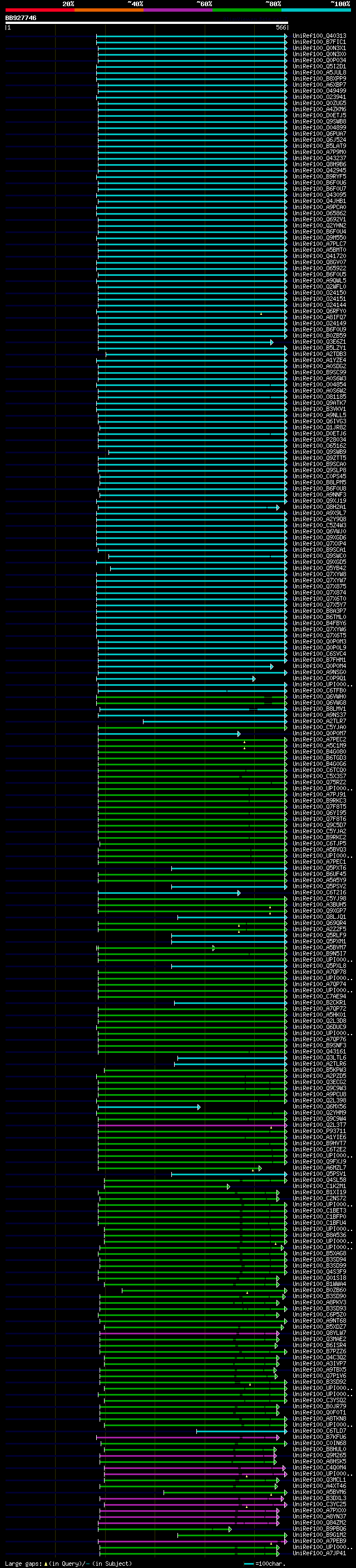This screenshot has width=356, height=1568.
Task: Select hit UniRef100_Q8LJQ1
Action: tap(319, 917)
